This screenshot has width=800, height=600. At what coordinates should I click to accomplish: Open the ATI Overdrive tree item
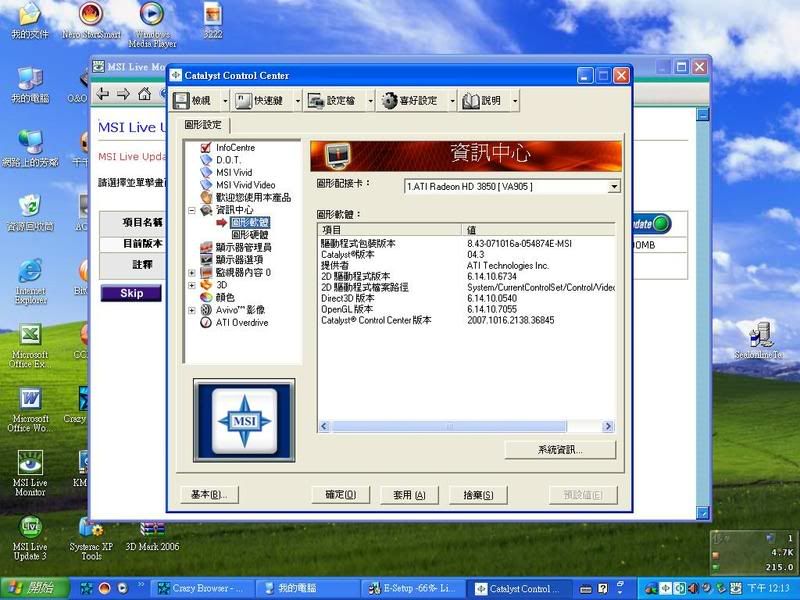click(241, 323)
